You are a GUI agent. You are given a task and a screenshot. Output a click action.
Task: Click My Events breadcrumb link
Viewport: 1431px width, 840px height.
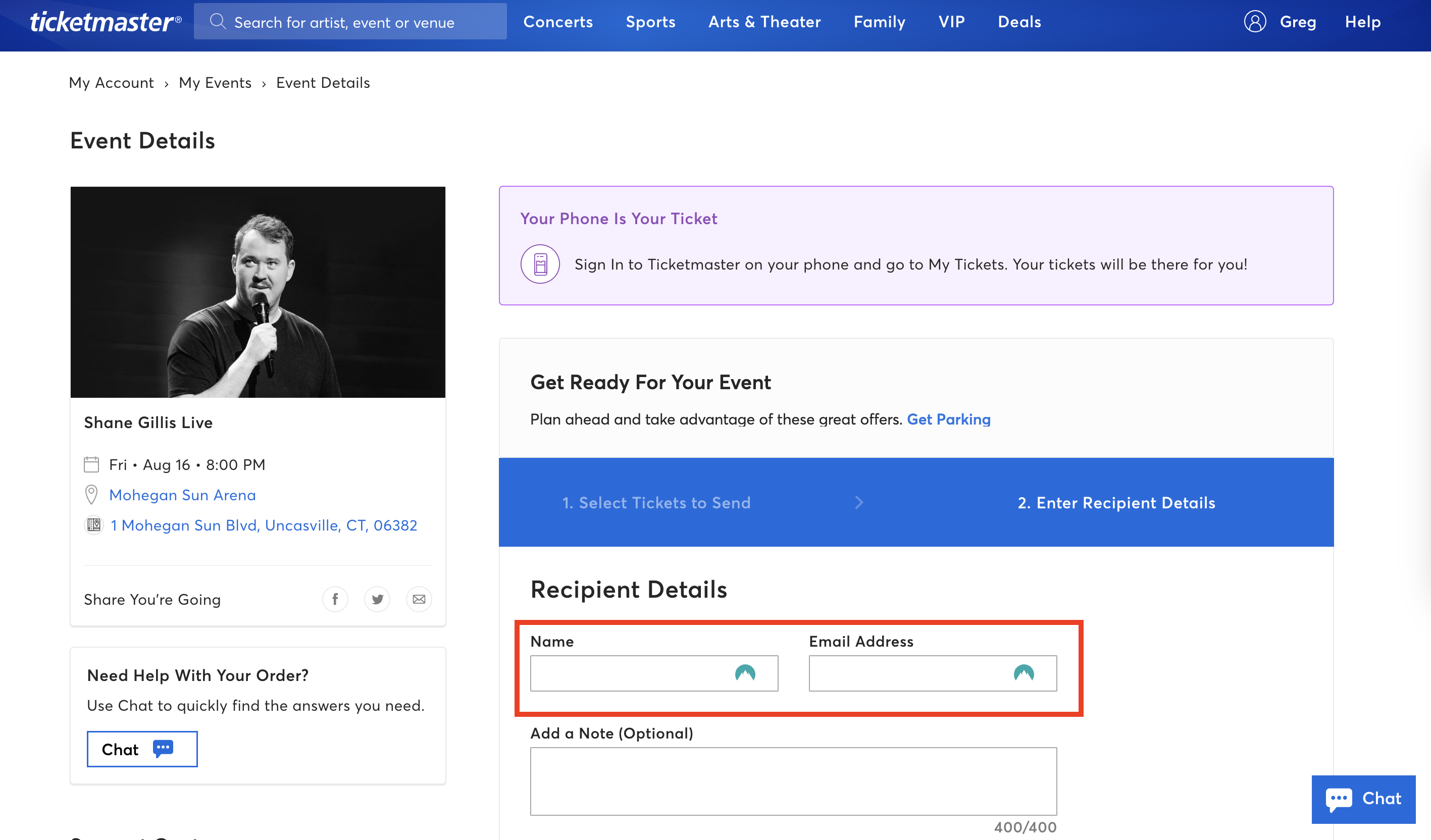coord(215,83)
